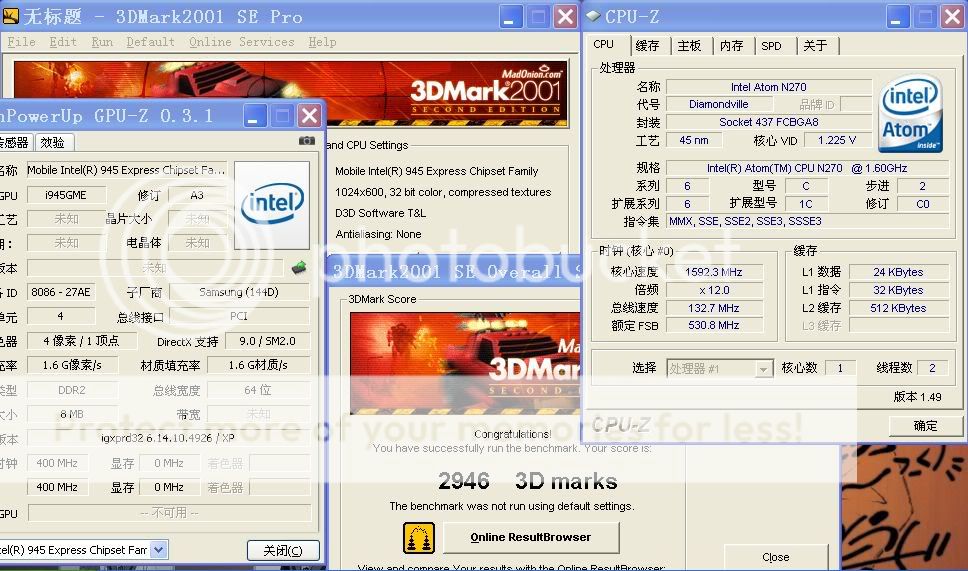Click the Antialiasing: None text
The width and height of the screenshot is (968, 571).
click(378, 234)
